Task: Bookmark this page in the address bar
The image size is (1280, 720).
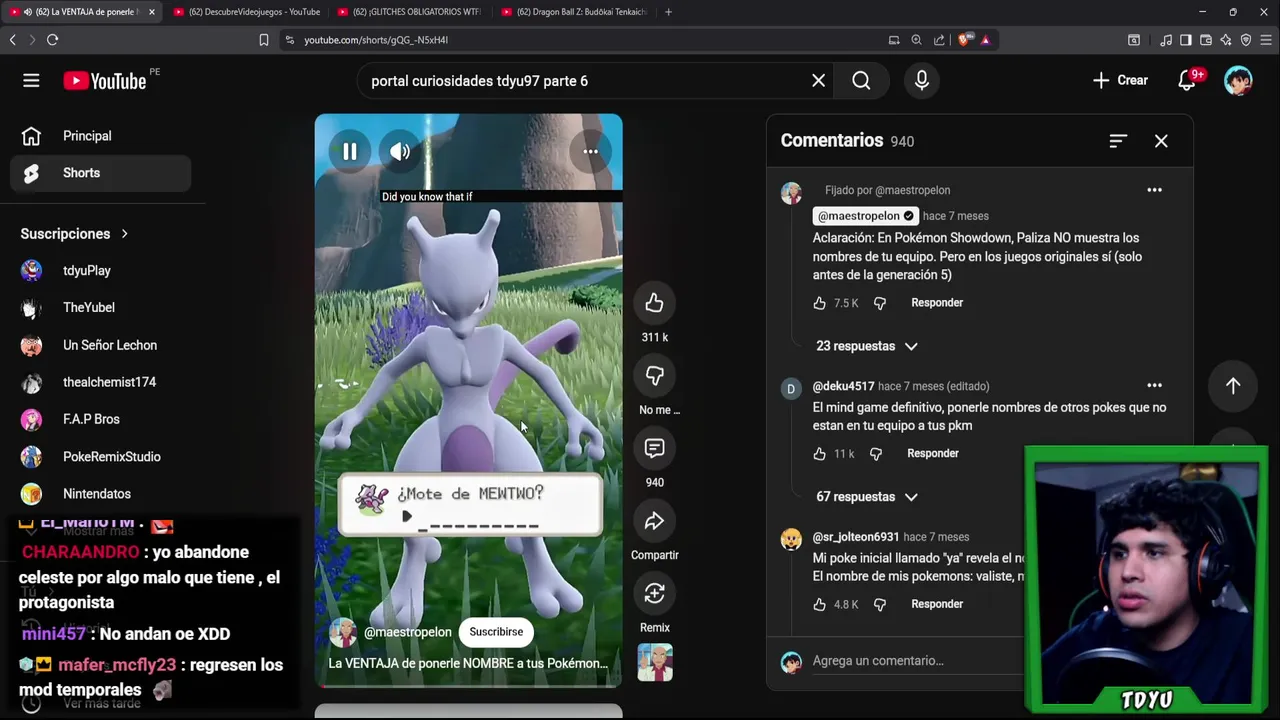Action: [x=264, y=40]
